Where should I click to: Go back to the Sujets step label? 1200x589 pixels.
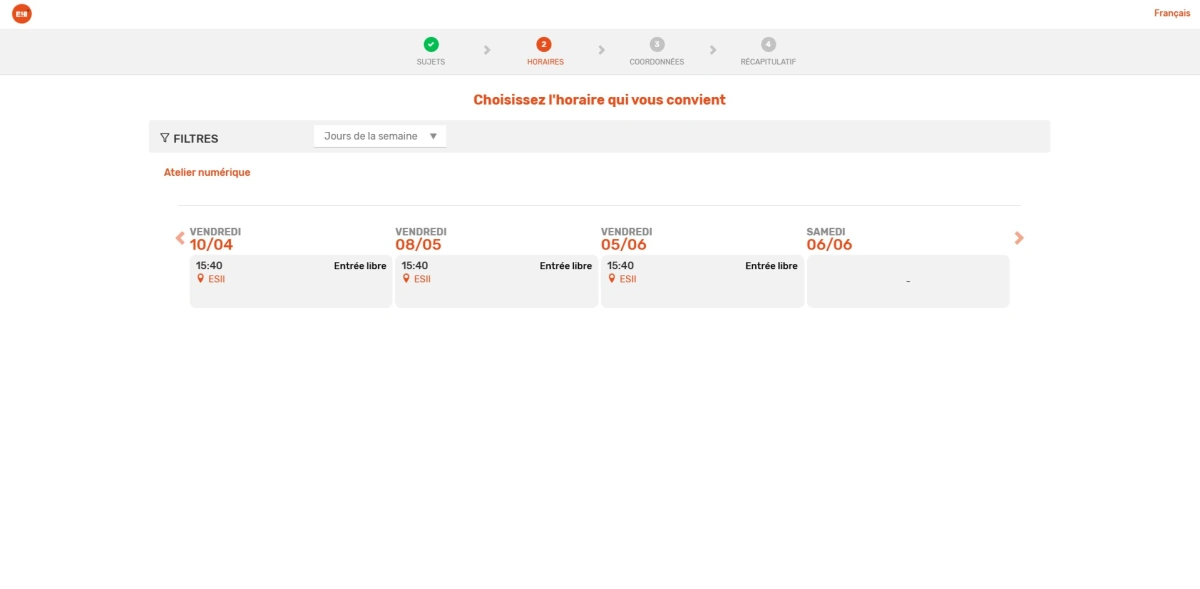pyautogui.click(x=431, y=62)
